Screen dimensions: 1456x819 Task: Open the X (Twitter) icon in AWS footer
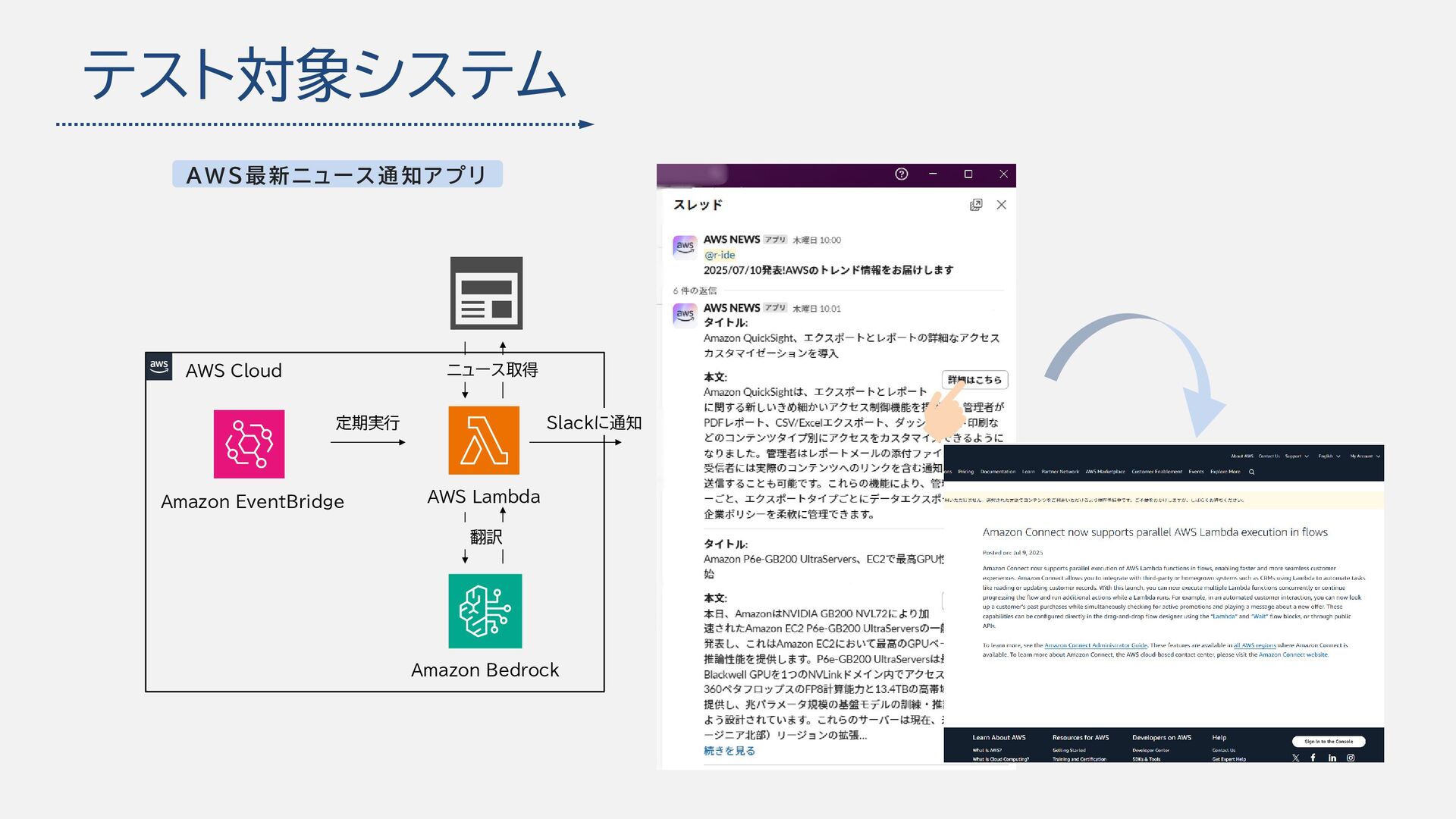point(1296,758)
